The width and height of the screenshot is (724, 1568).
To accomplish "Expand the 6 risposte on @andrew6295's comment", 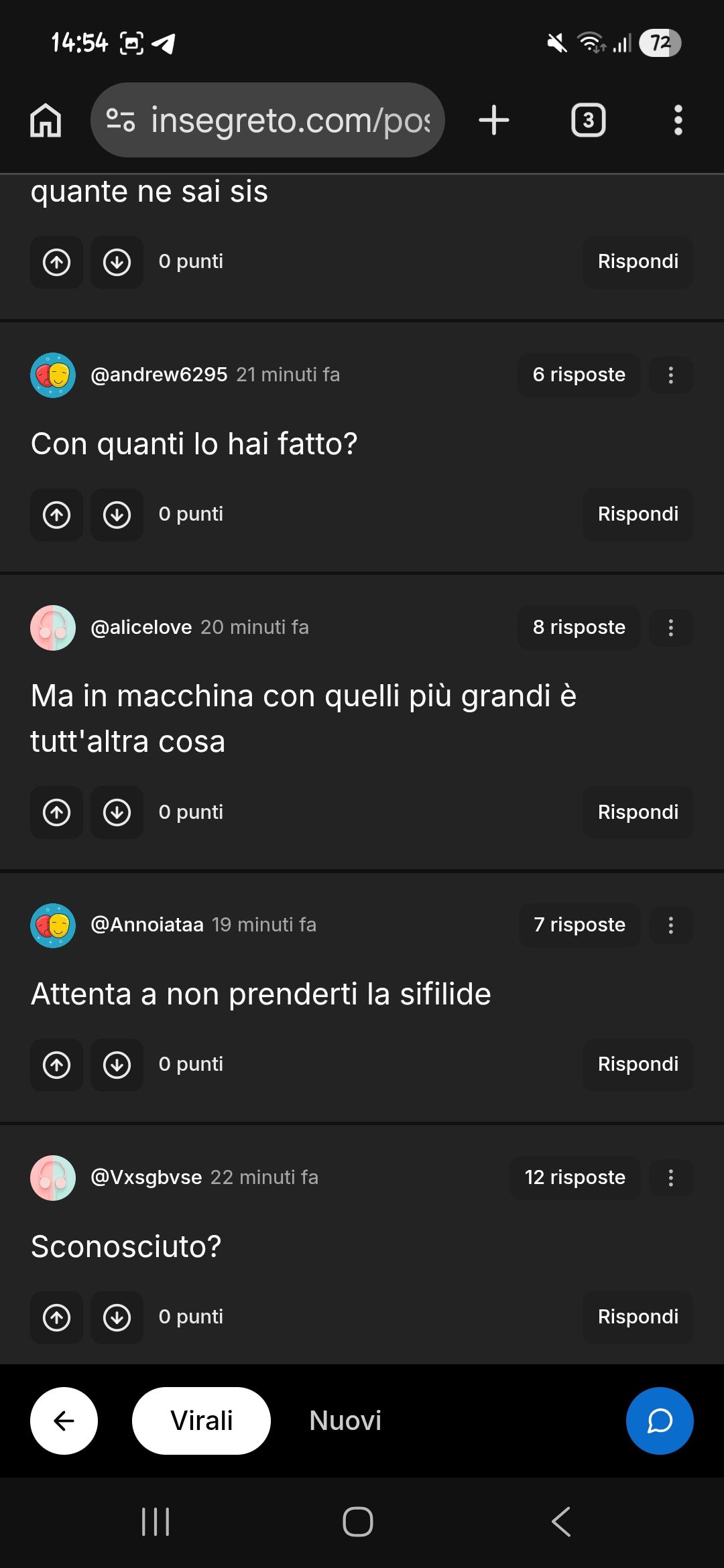I will coord(579,375).
